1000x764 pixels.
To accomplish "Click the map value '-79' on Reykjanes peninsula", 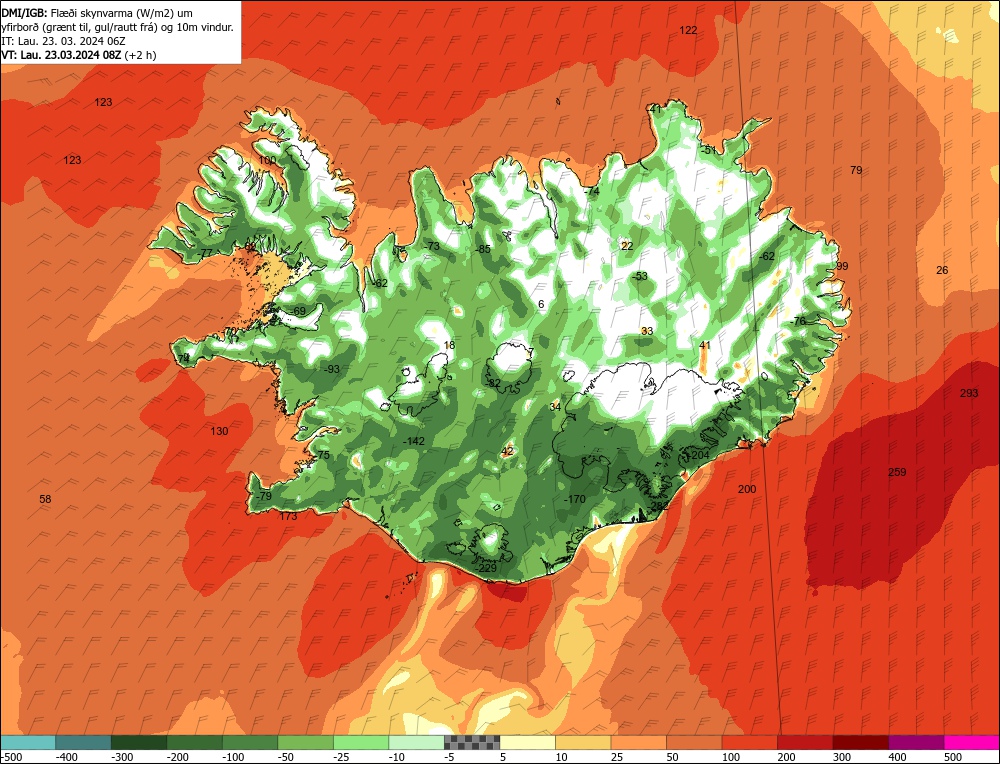I will (263, 496).
